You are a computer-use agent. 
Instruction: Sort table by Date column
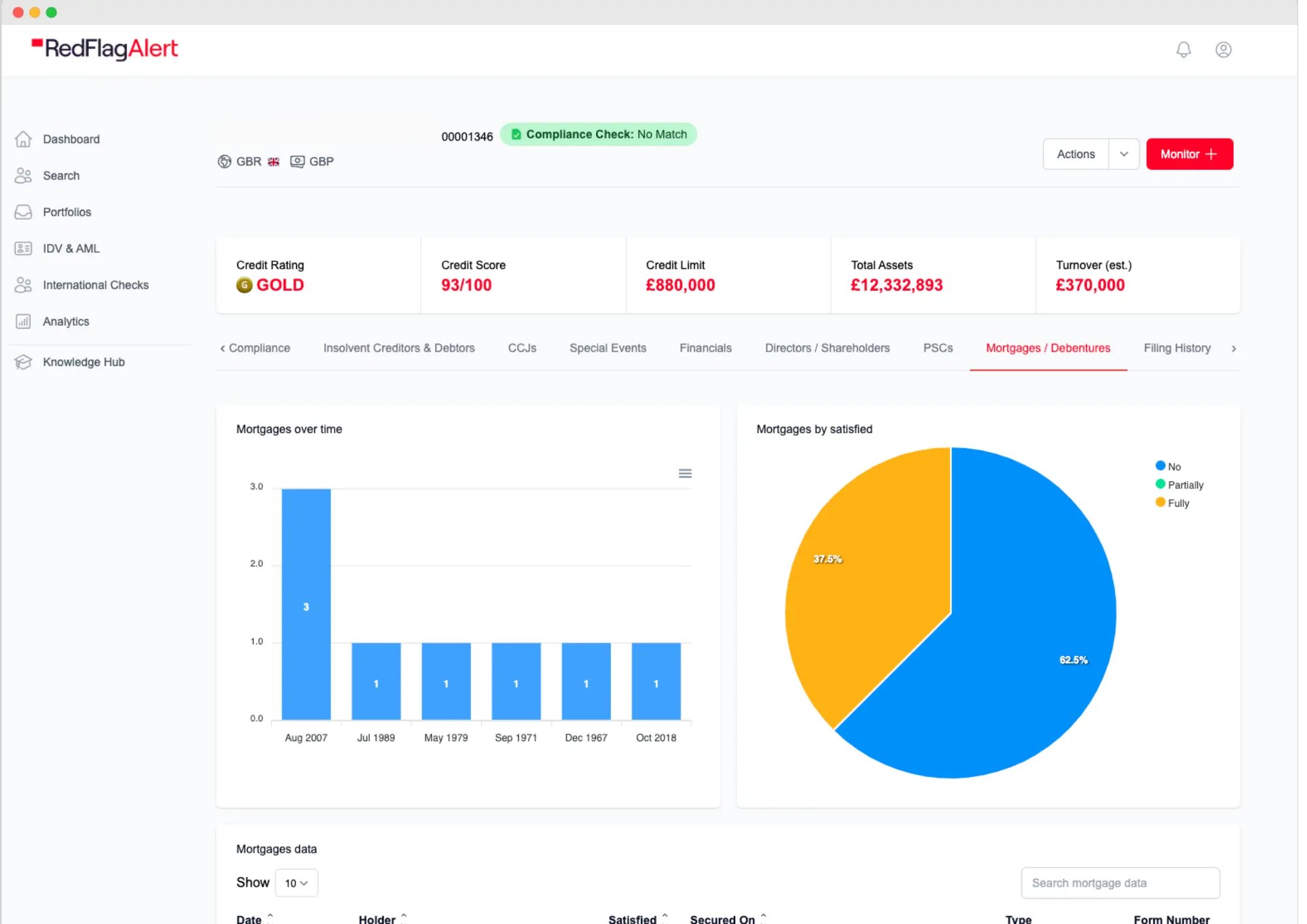coord(255,919)
